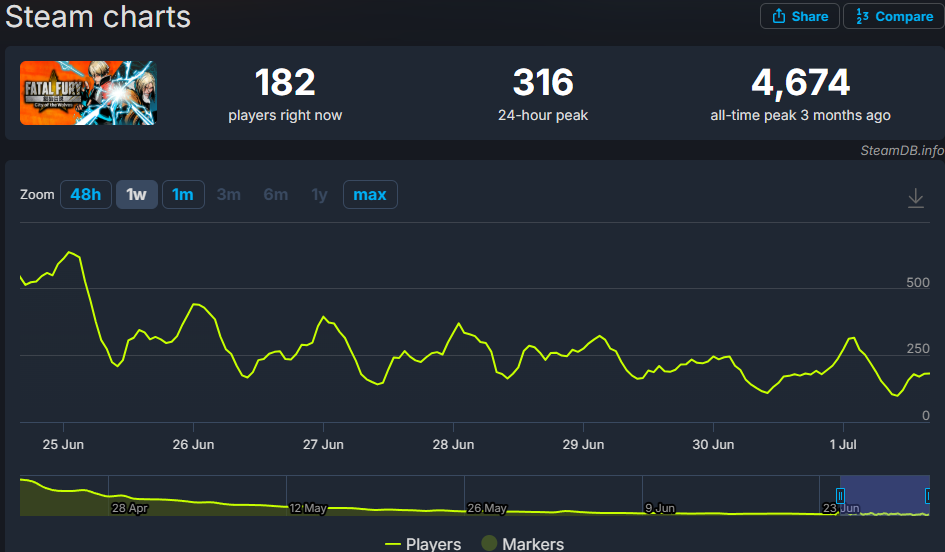Select the disabled 3m zoom option
945x552 pixels.
click(x=229, y=195)
